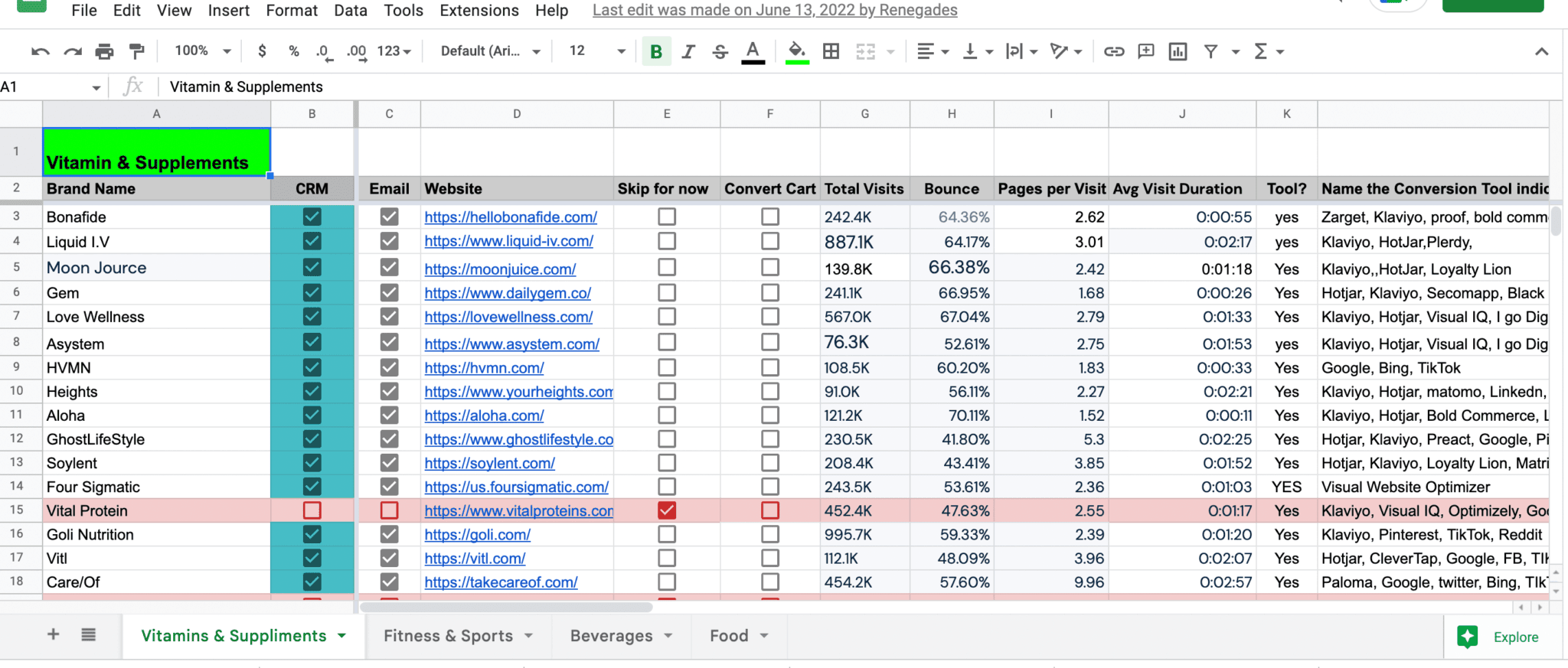
Task: Open the zoom level dropdown
Action: point(203,51)
